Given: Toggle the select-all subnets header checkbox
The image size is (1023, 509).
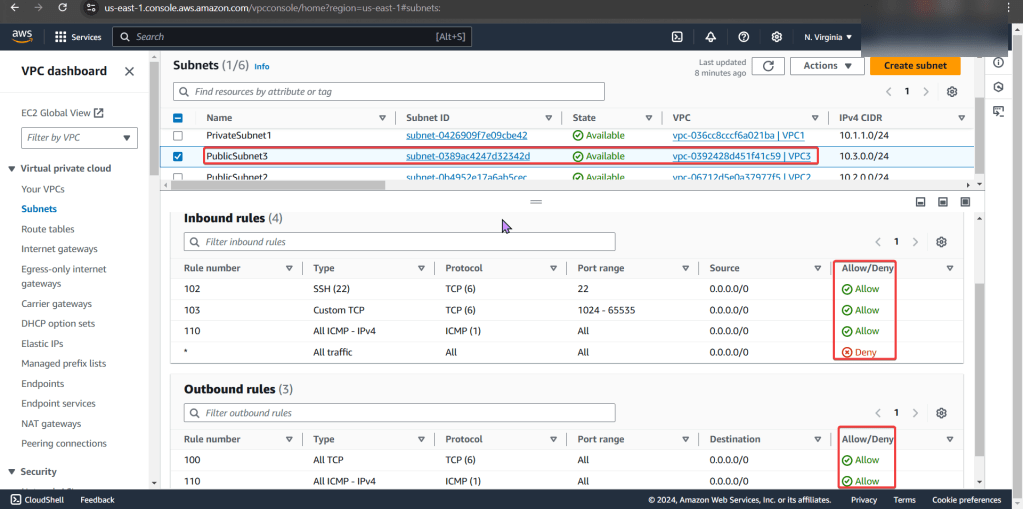Looking at the screenshot, I should click(x=178, y=117).
